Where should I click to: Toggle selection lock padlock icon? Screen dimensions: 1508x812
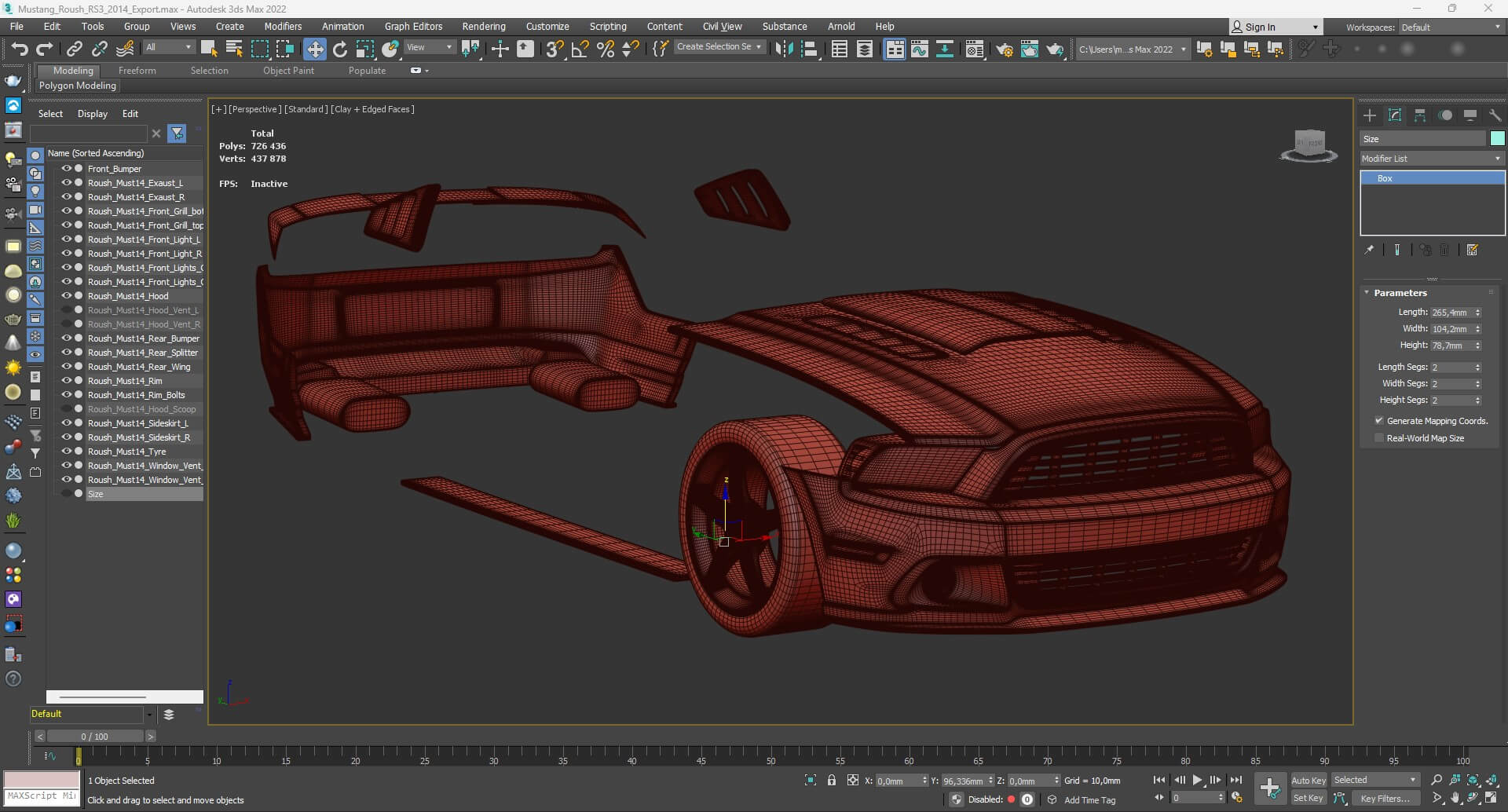(832, 780)
